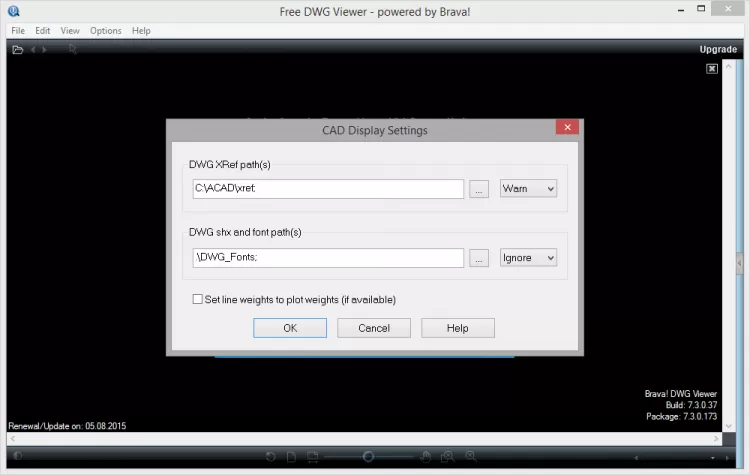Viewport: 750px width, 475px height.
Task: Click the Package: 7.3.0.173 text
Action: point(682,417)
